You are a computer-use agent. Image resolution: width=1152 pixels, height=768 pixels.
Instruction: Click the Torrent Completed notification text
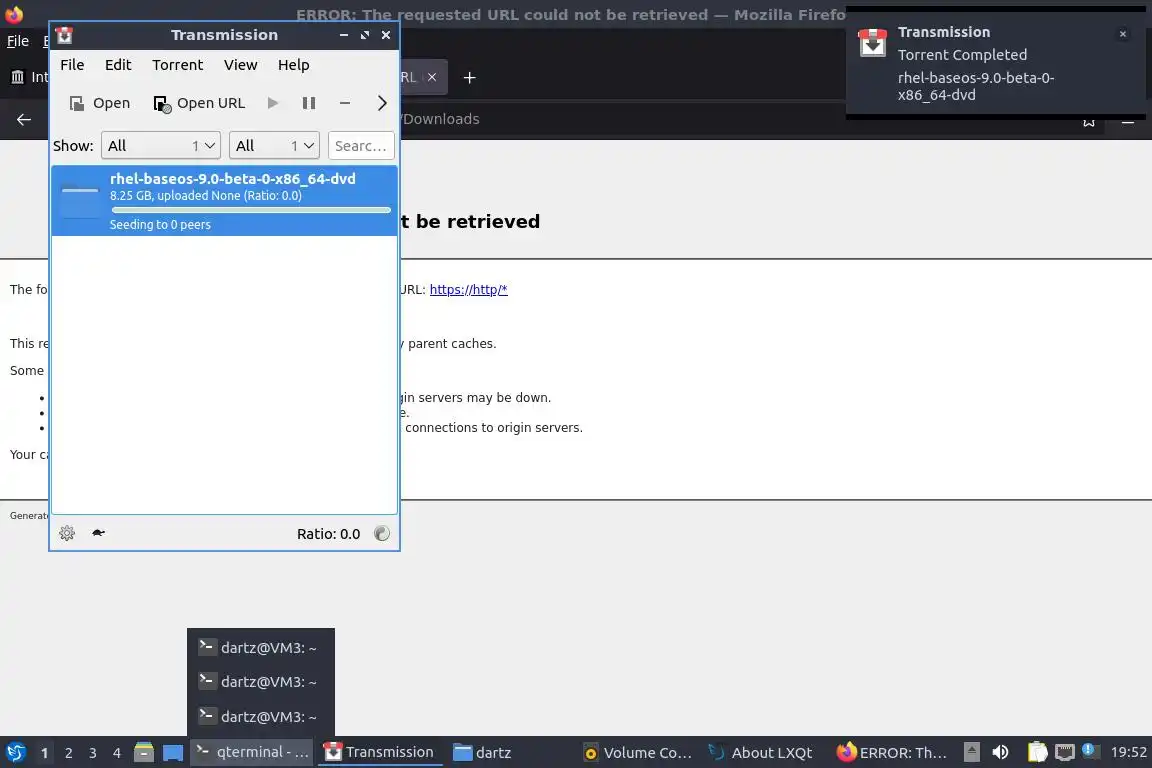point(962,55)
